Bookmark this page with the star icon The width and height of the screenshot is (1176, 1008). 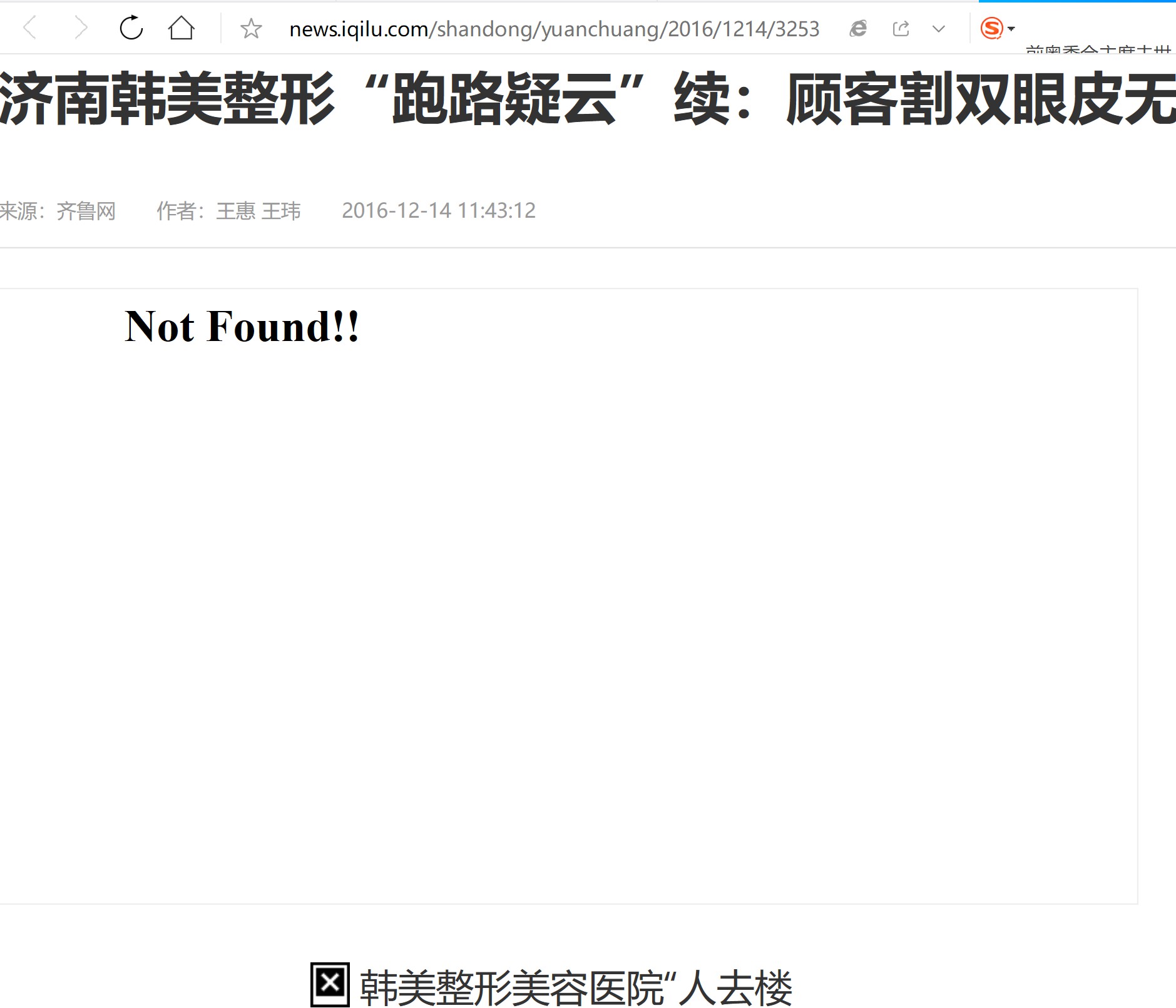pos(251,28)
